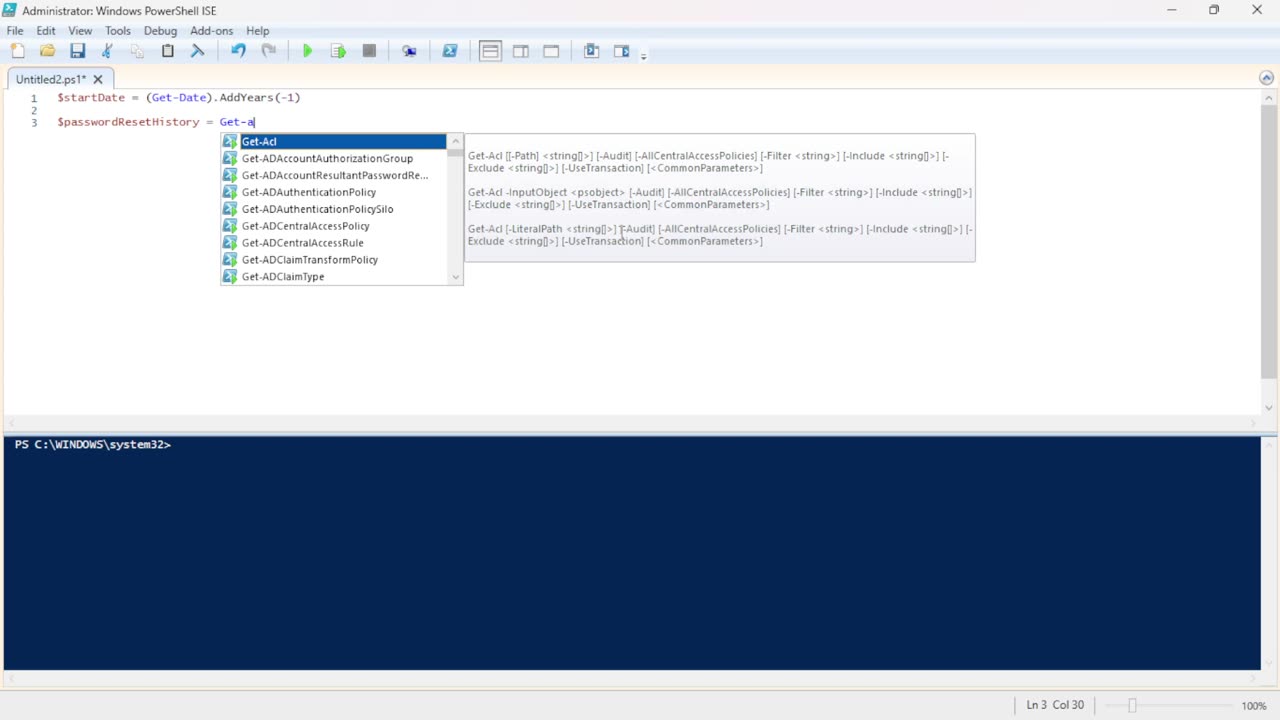This screenshot has height=720, width=1280.
Task: Open the File menu
Action: click(15, 31)
